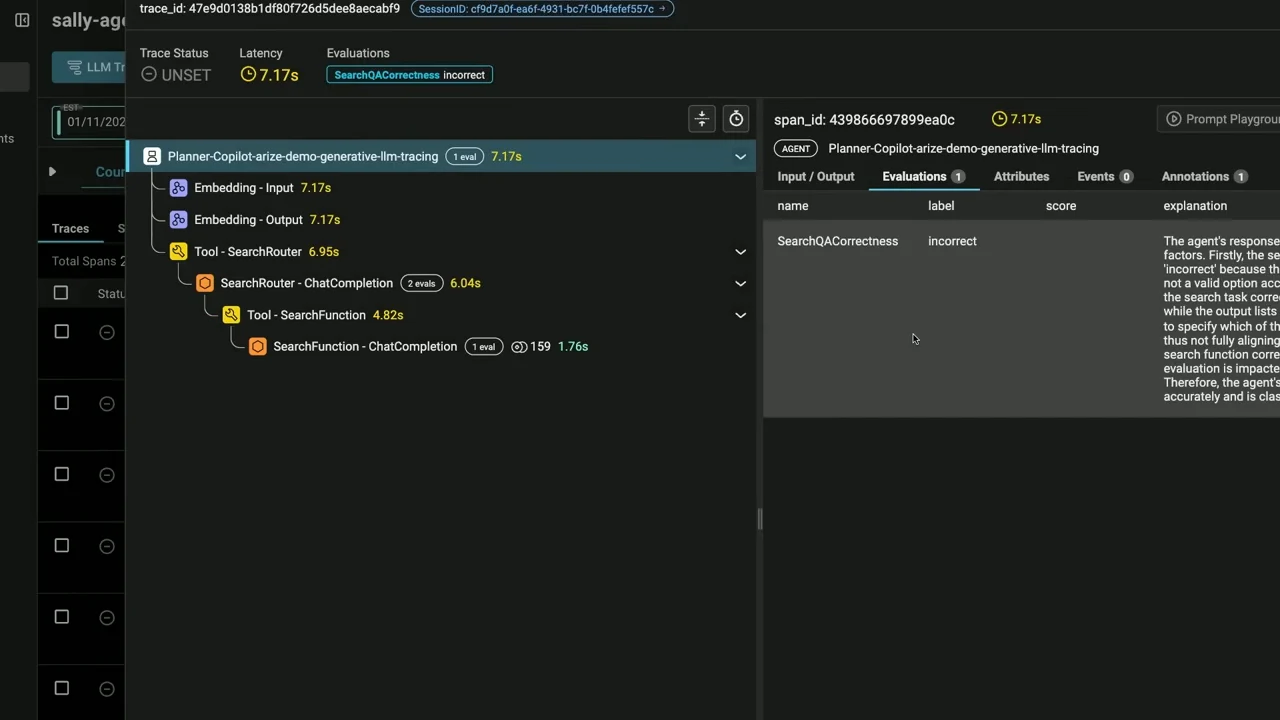Image resolution: width=1280 pixels, height=720 pixels.
Task: Click the token count icon showing 159
Action: 519,347
